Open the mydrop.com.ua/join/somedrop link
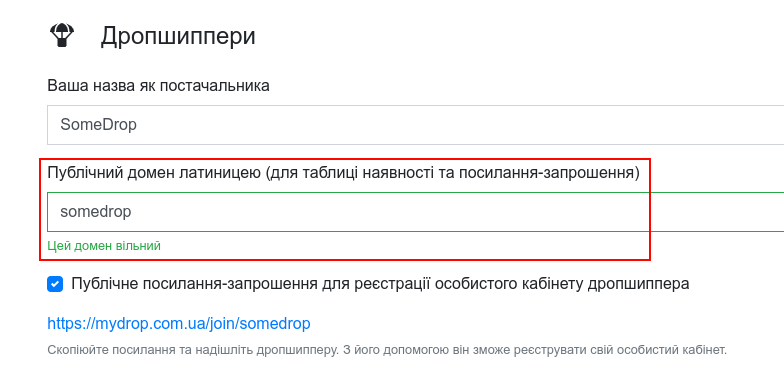Screen dimensions: 784x371 coord(179,324)
